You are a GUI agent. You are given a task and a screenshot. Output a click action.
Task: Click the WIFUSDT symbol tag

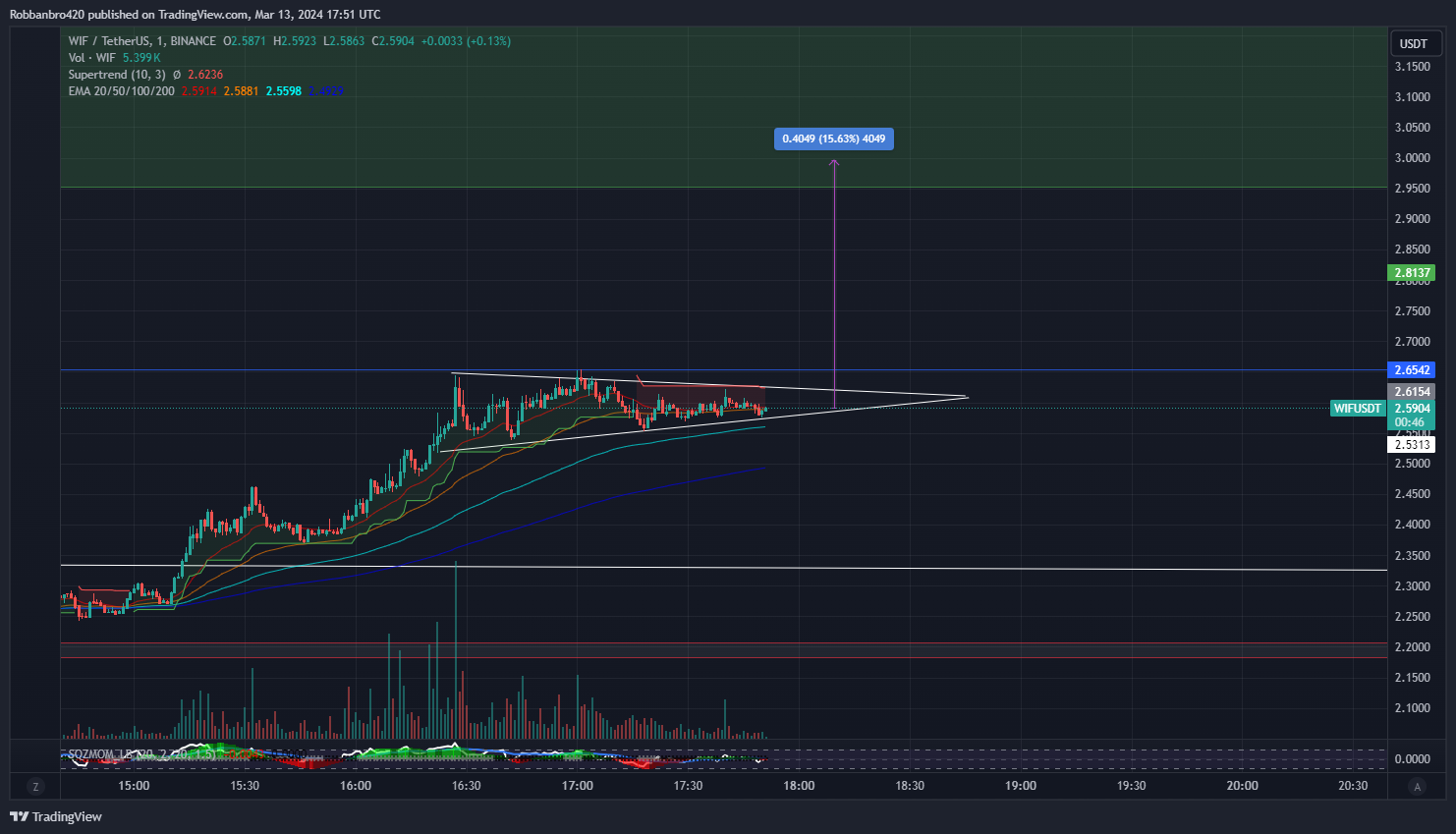(1357, 409)
